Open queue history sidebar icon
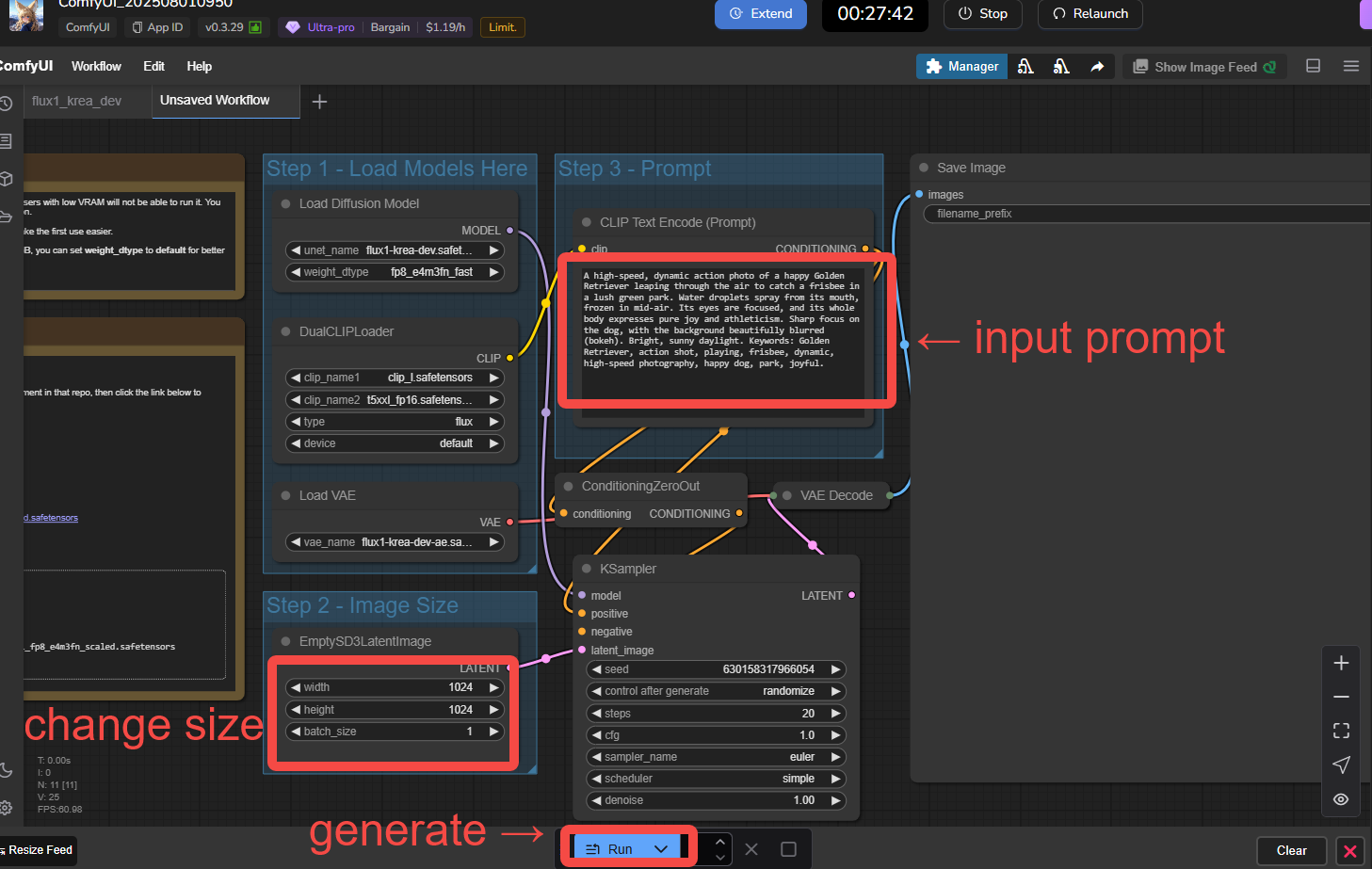Screen dimensions: 1372x869 (6, 104)
